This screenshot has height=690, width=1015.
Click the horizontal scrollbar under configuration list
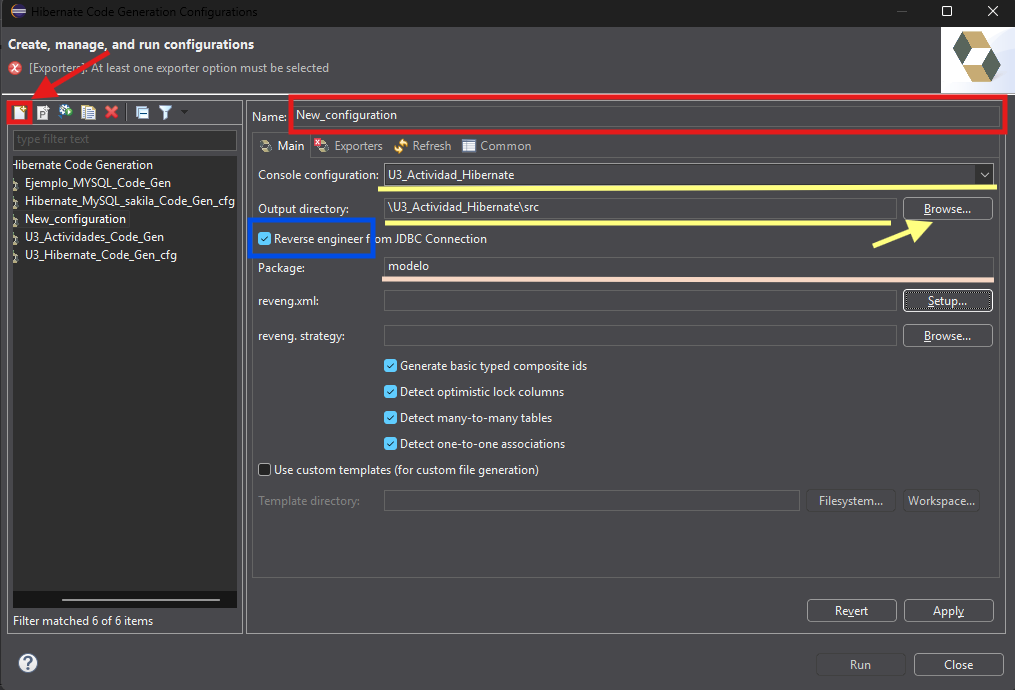click(x=140, y=600)
